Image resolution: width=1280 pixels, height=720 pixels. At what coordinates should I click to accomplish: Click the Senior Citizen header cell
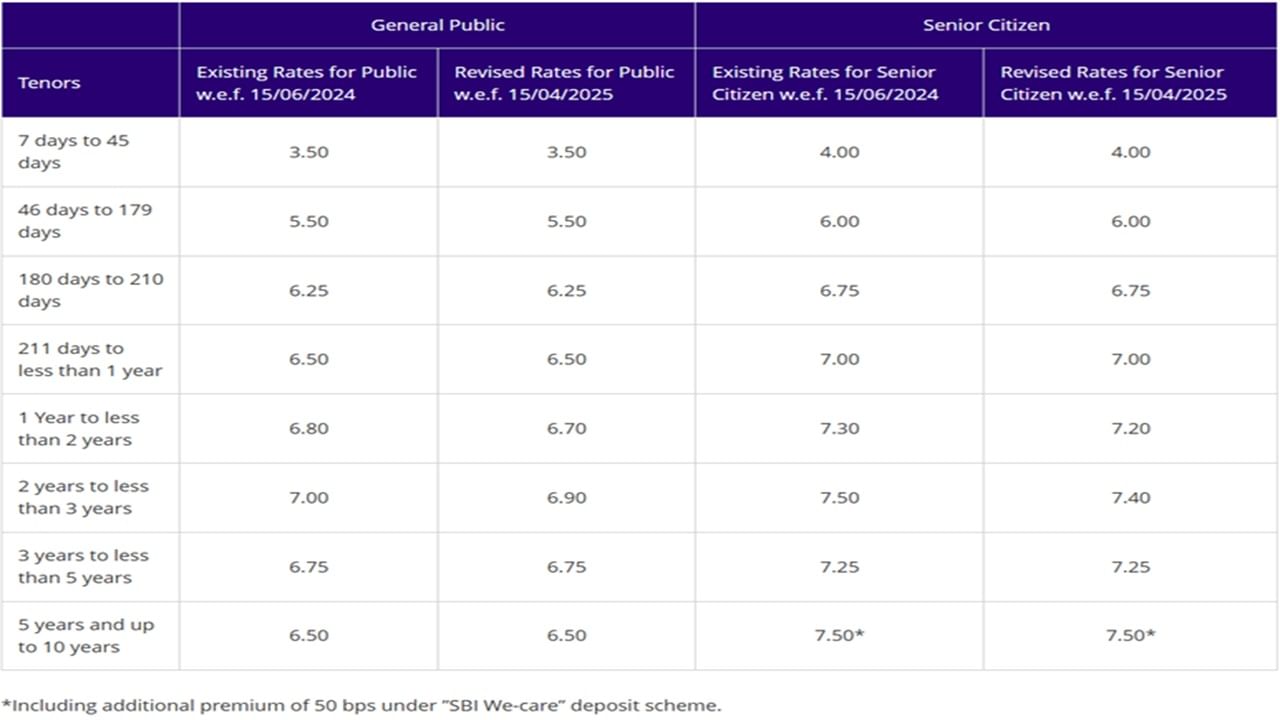point(986,25)
